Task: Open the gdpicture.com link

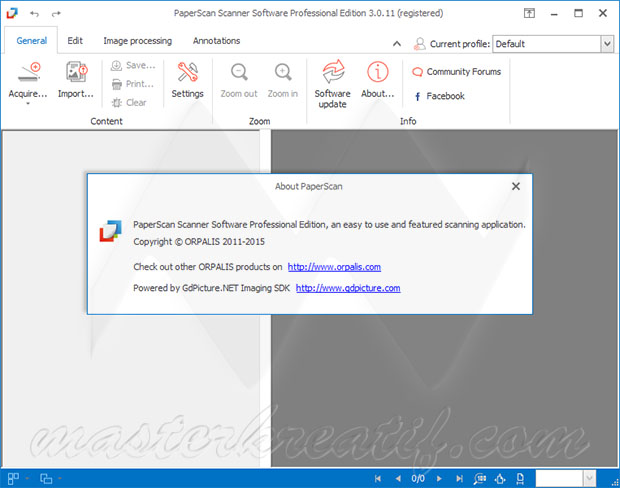Action: pyautogui.click(x=348, y=288)
